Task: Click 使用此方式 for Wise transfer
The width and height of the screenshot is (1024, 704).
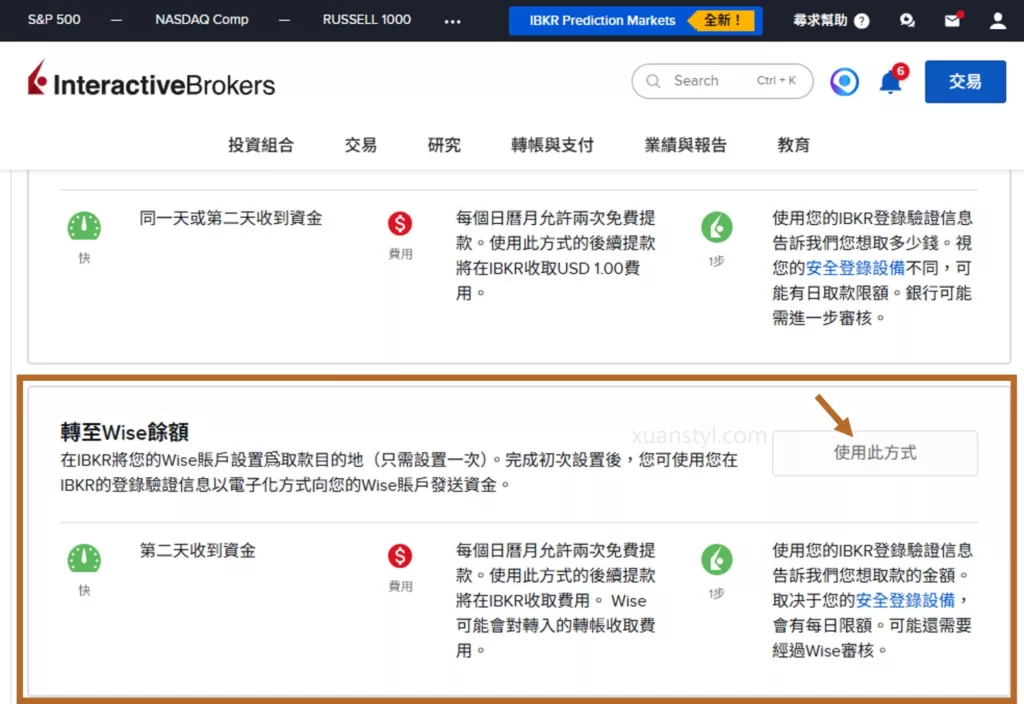Action: click(x=874, y=453)
